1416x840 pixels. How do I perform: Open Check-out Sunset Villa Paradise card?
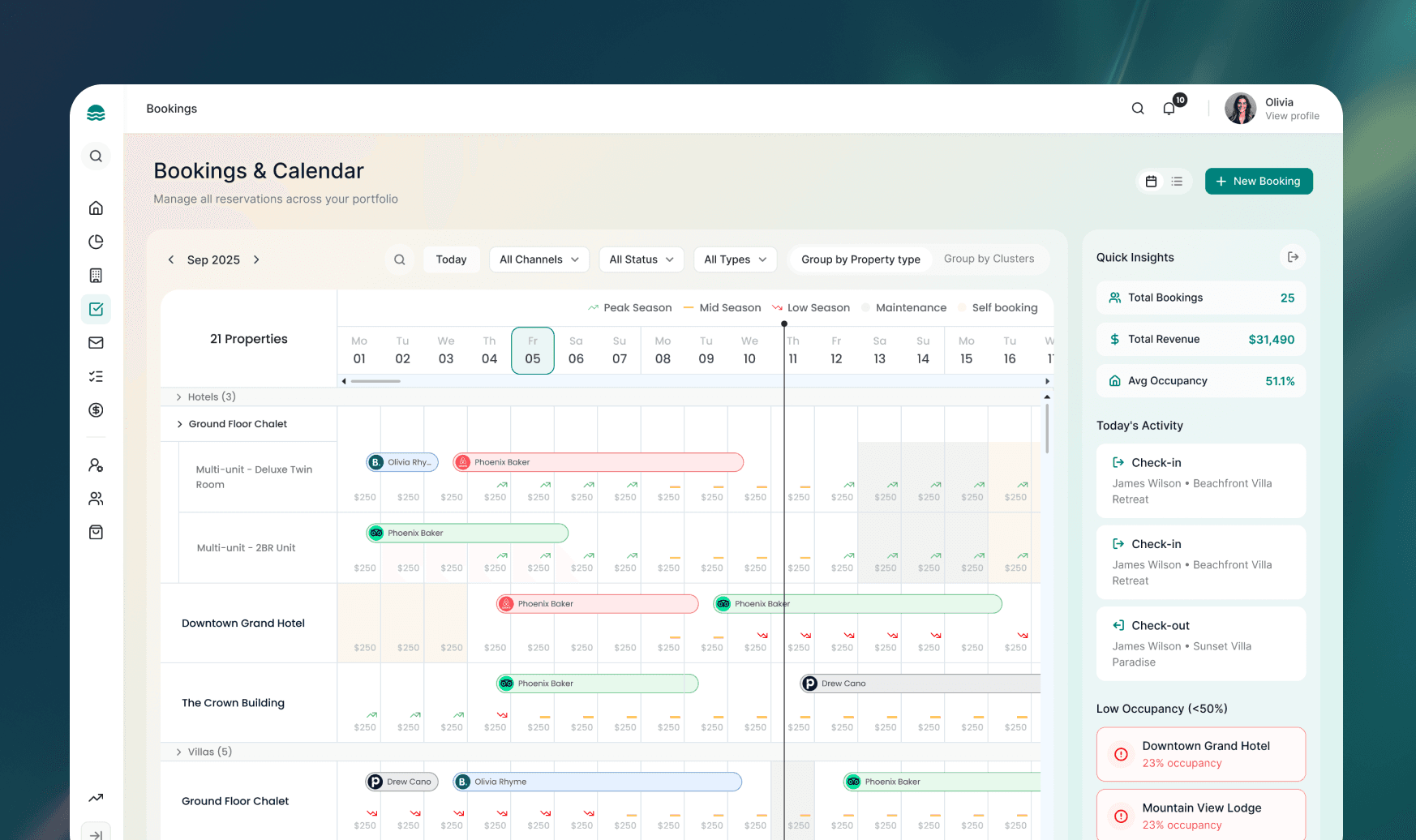1201,644
